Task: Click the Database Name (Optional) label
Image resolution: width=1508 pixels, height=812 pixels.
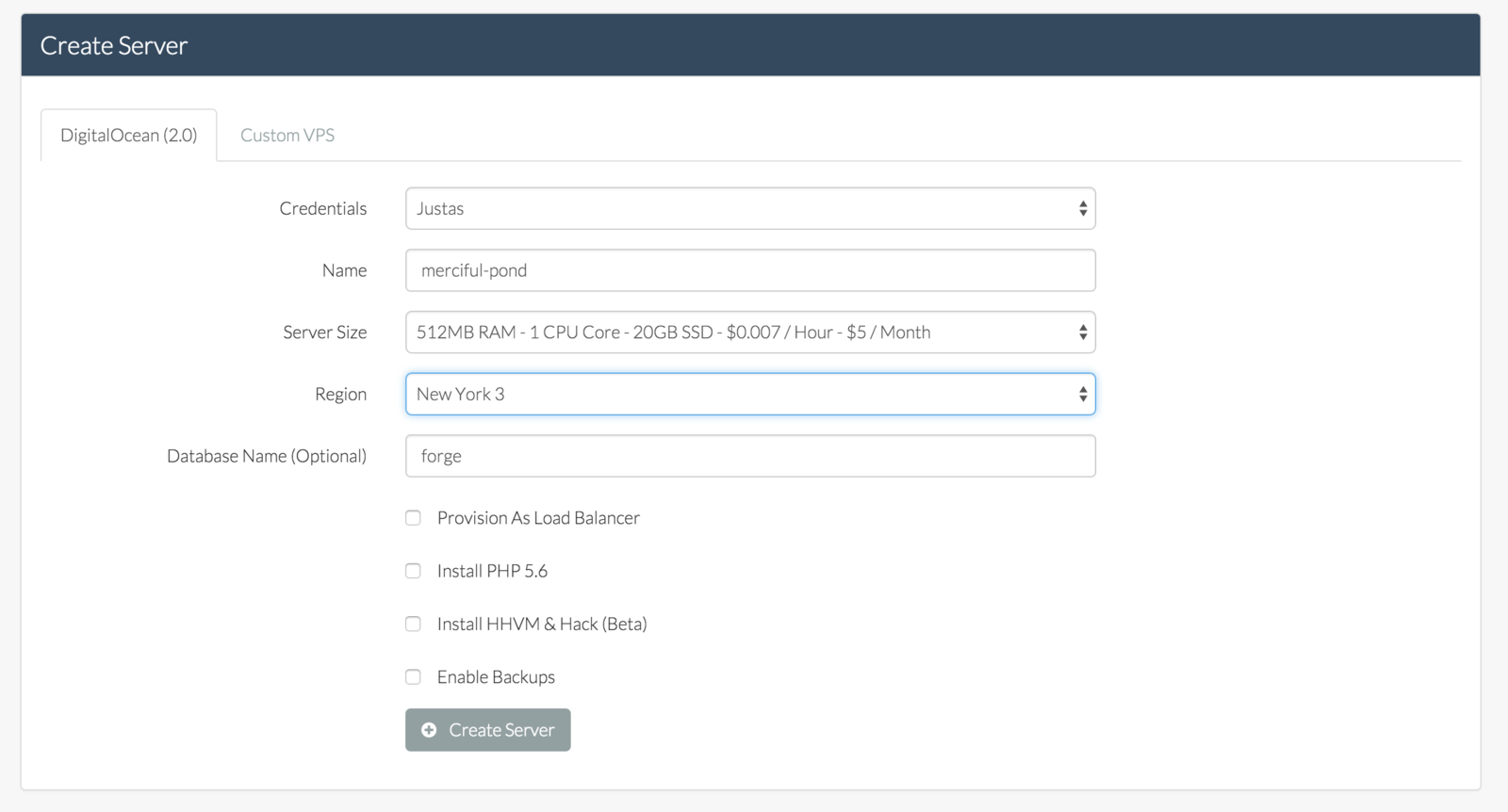Action: (x=267, y=456)
